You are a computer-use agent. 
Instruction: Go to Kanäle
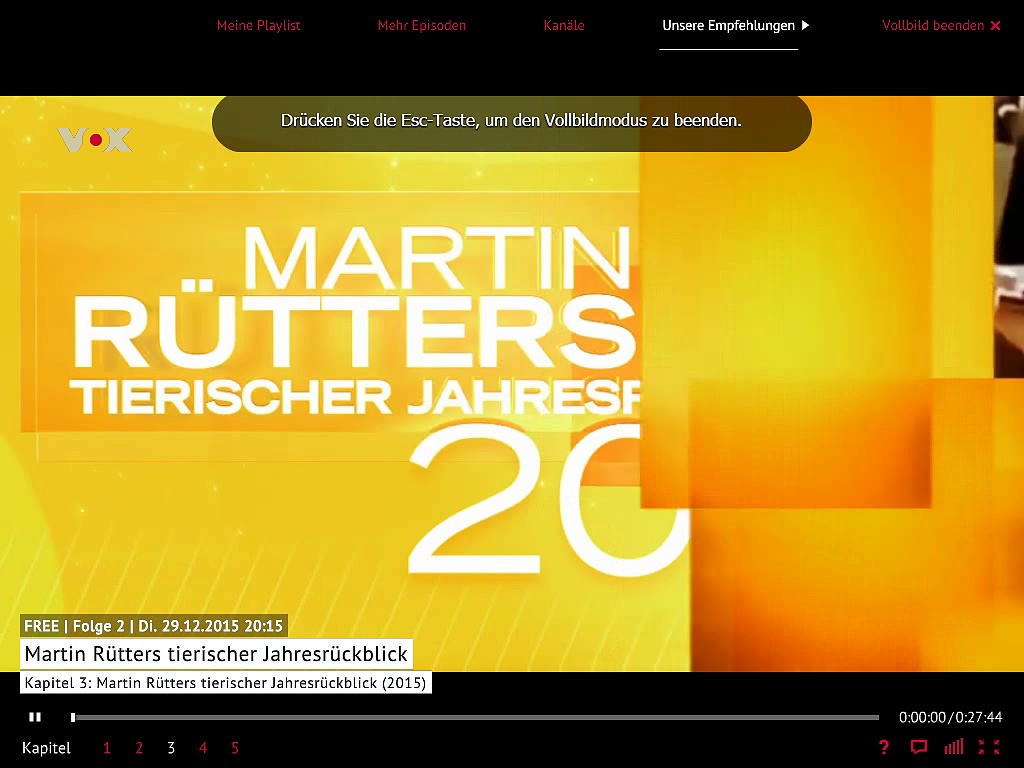click(564, 25)
